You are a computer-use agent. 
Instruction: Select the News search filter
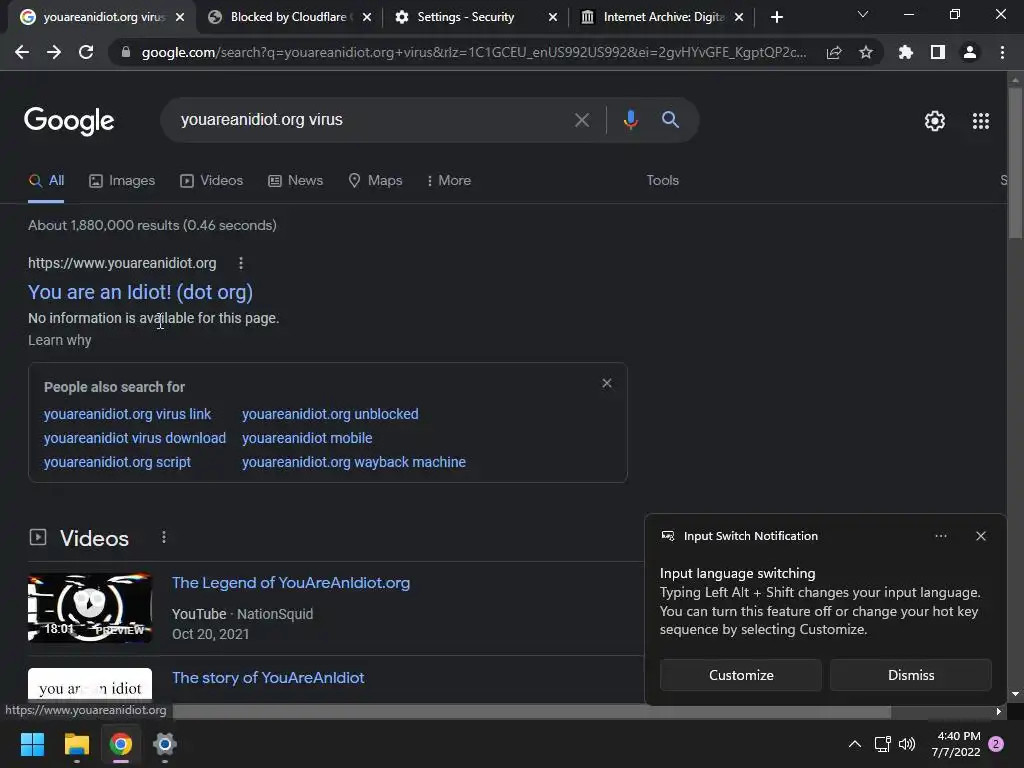(295, 180)
